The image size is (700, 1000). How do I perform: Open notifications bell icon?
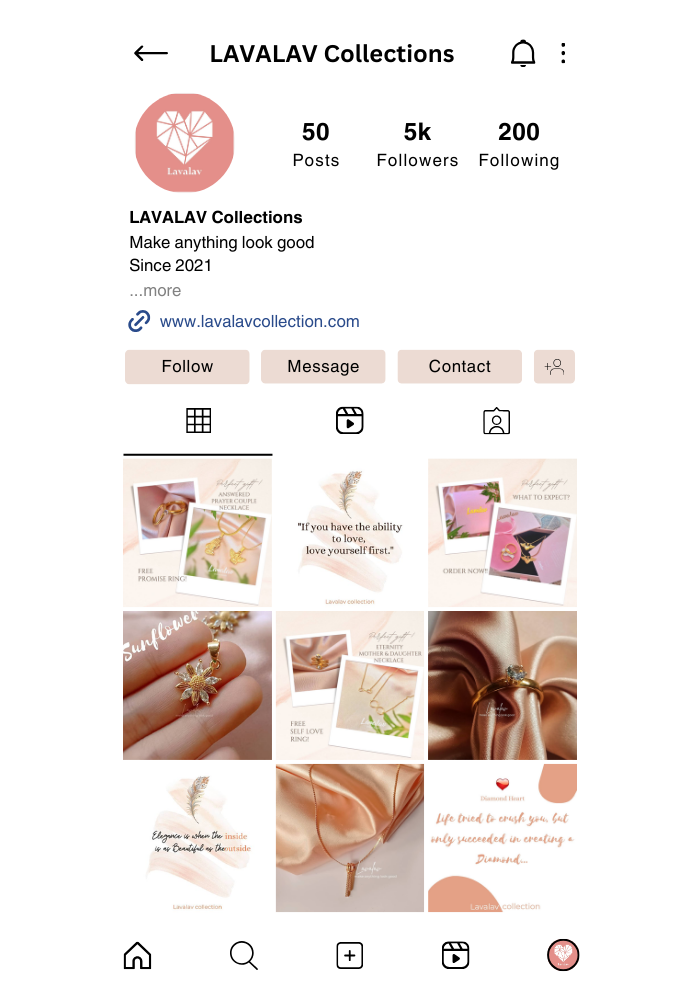coord(523,53)
